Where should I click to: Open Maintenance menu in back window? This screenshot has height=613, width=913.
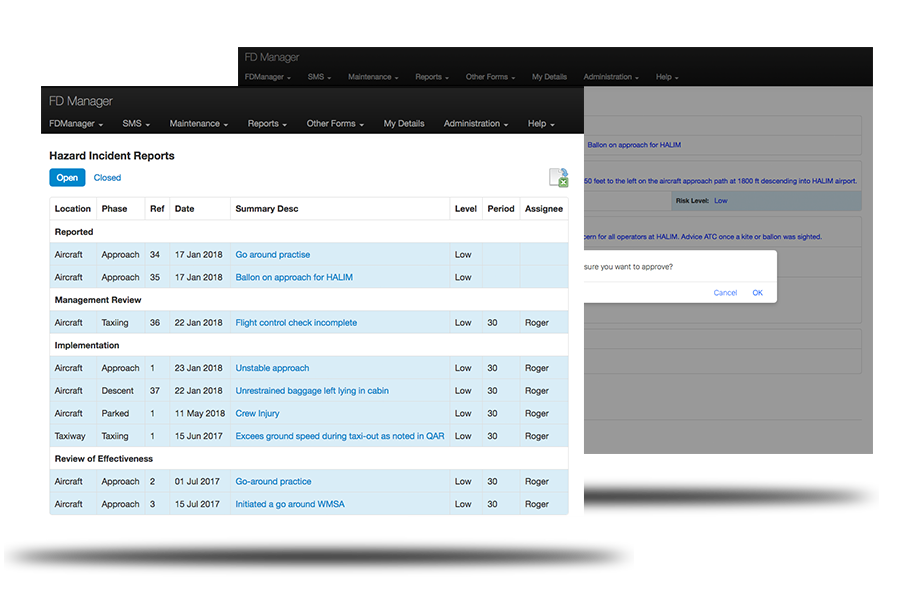[x=373, y=77]
